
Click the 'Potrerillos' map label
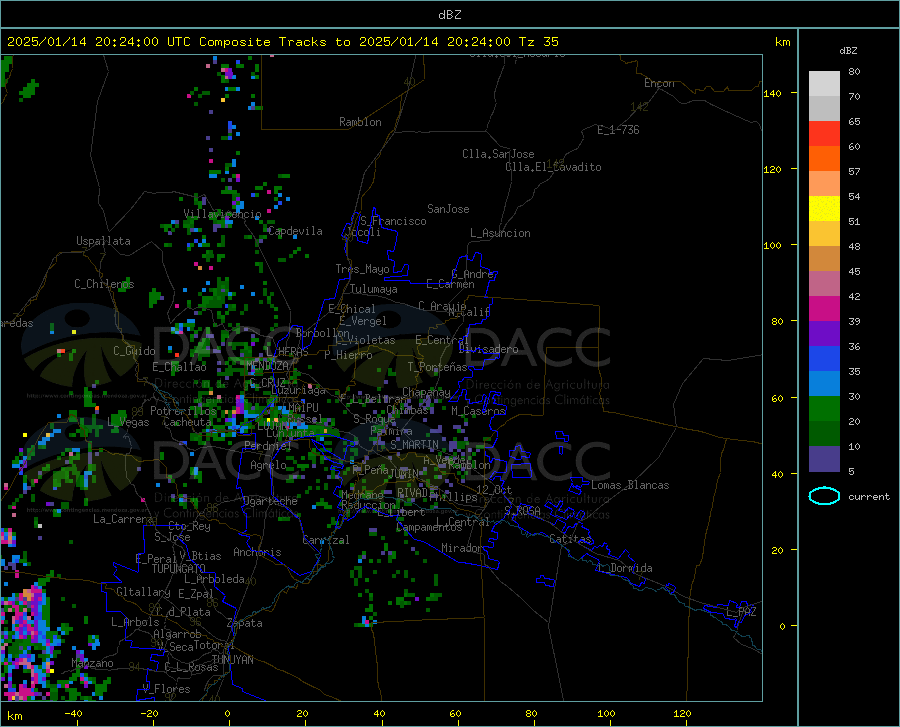click(183, 411)
